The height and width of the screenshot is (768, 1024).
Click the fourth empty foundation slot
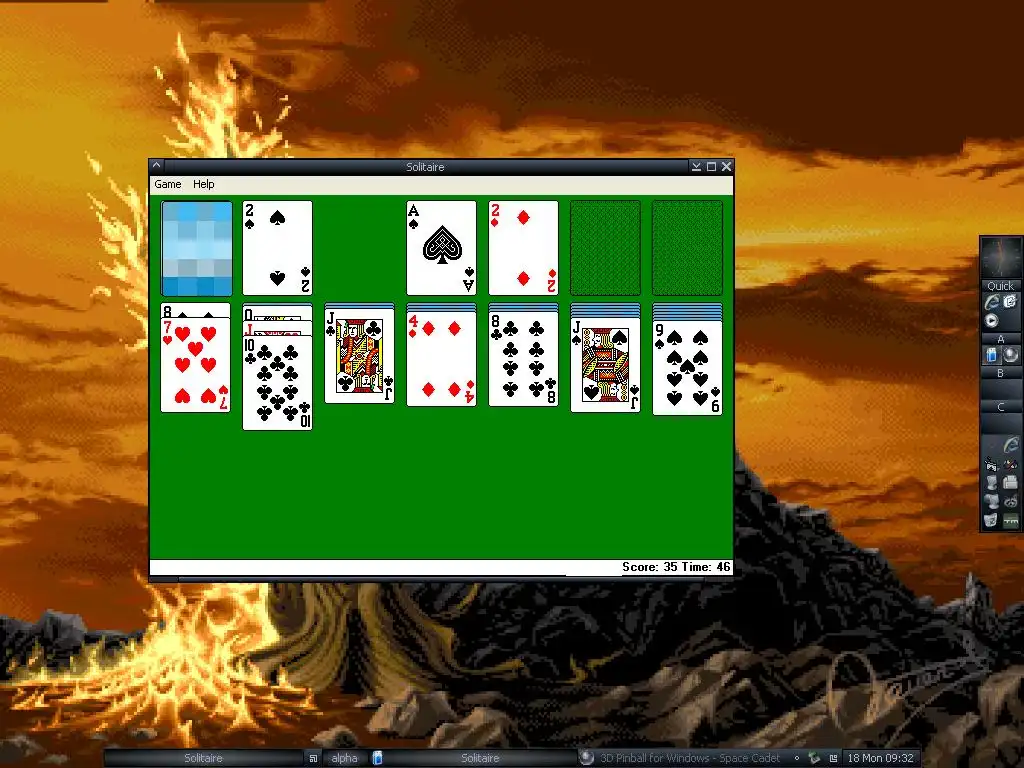[687, 248]
